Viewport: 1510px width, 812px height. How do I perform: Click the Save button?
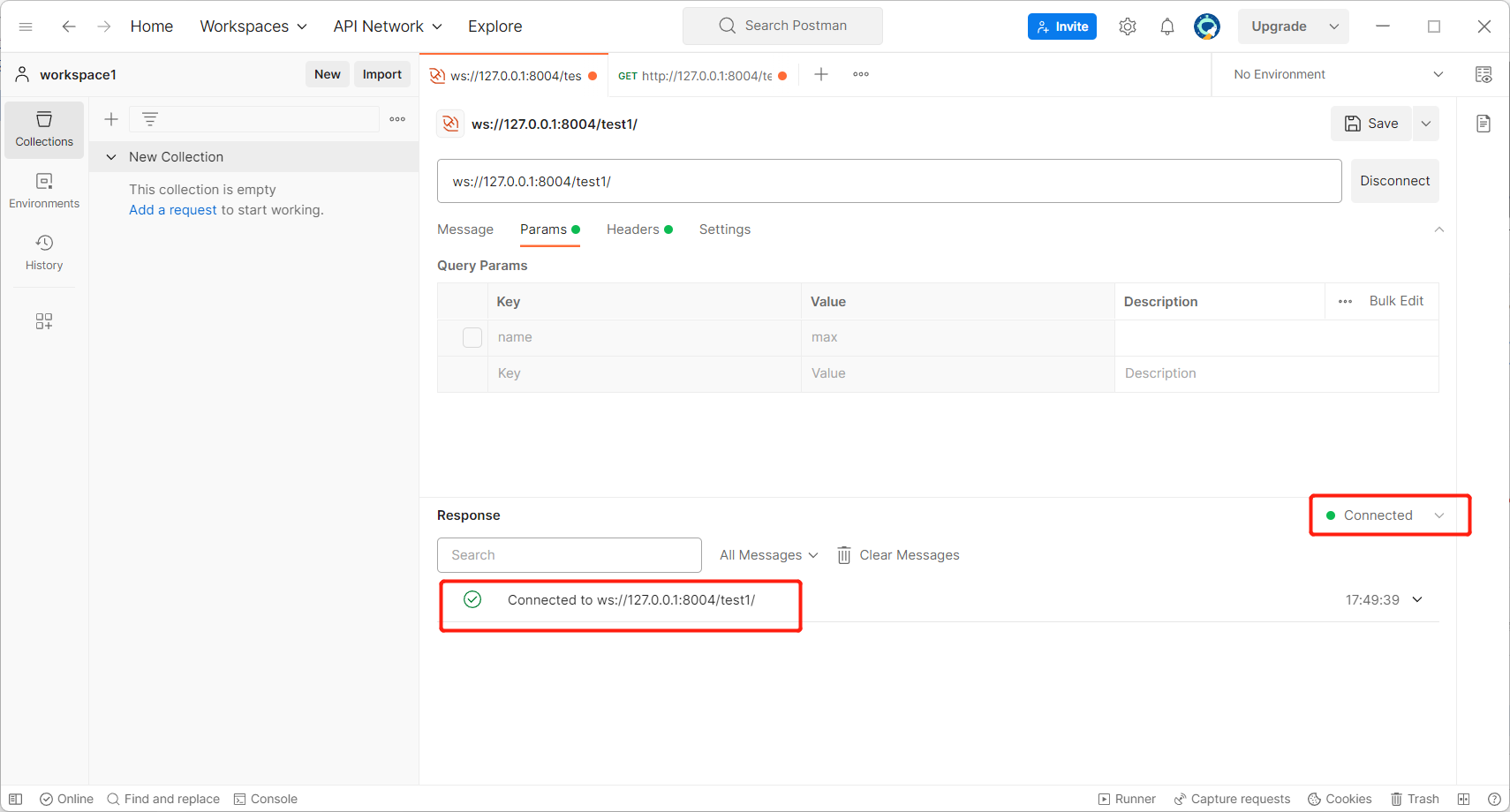[x=1371, y=124]
